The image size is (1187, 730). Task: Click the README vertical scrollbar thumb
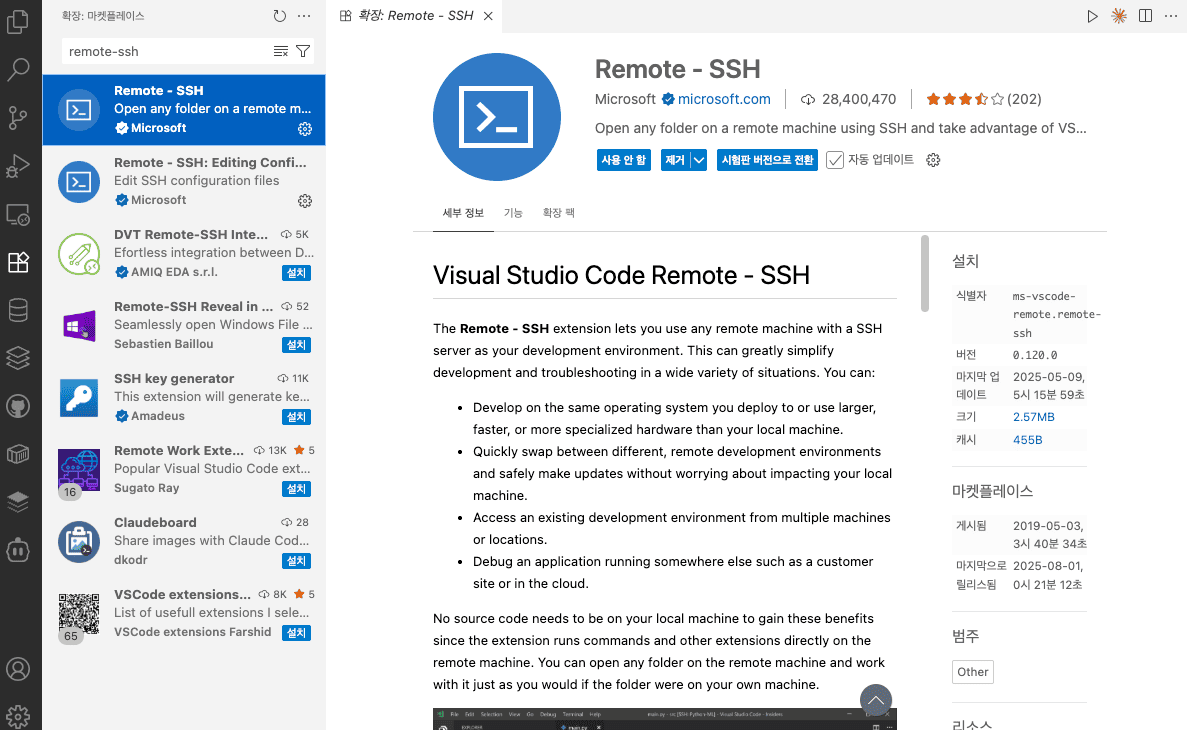pyautogui.click(x=924, y=273)
